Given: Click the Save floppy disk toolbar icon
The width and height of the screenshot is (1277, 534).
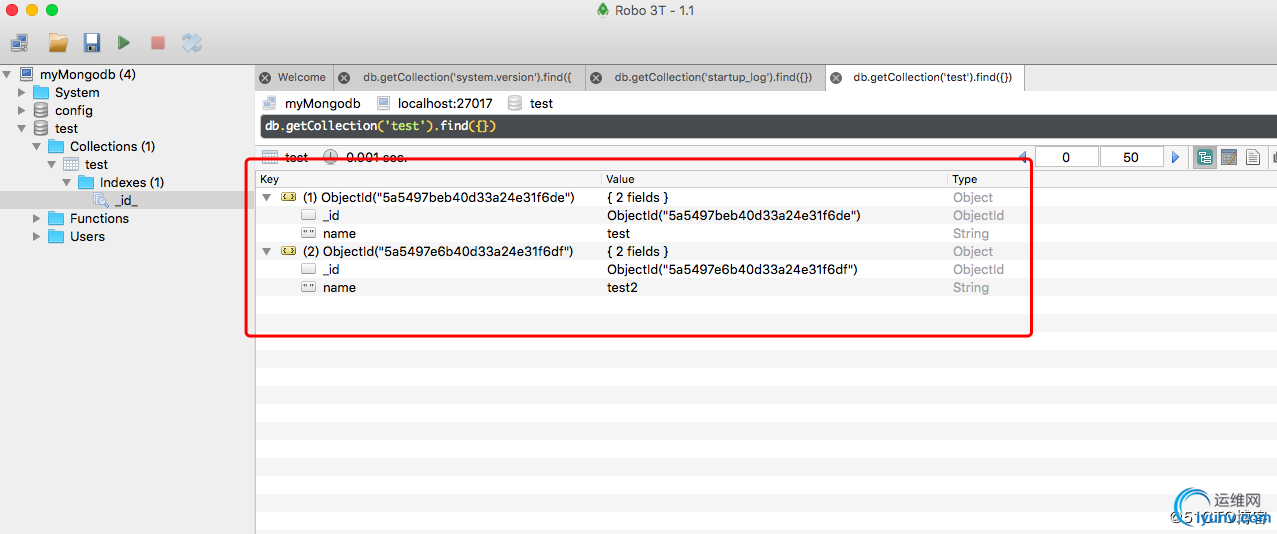Looking at the screenshot, I should point(91,43).
